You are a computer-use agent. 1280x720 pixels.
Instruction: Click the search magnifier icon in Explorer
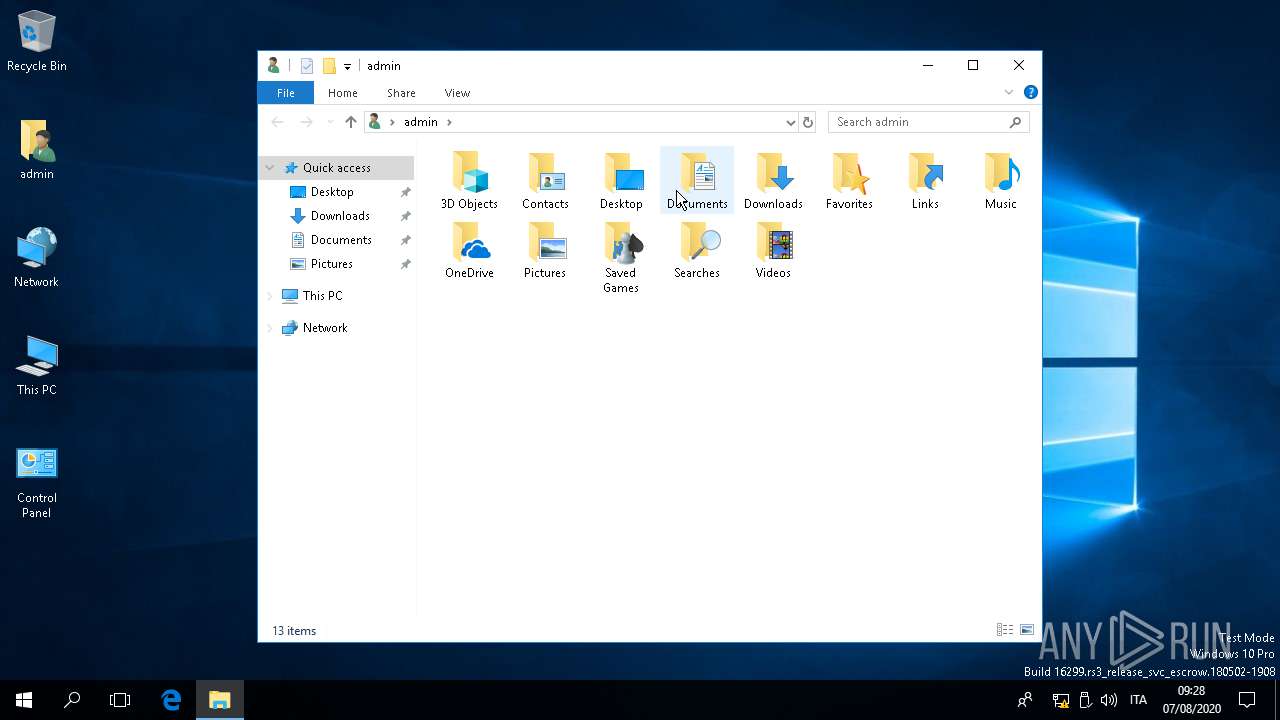point(1016,122)
